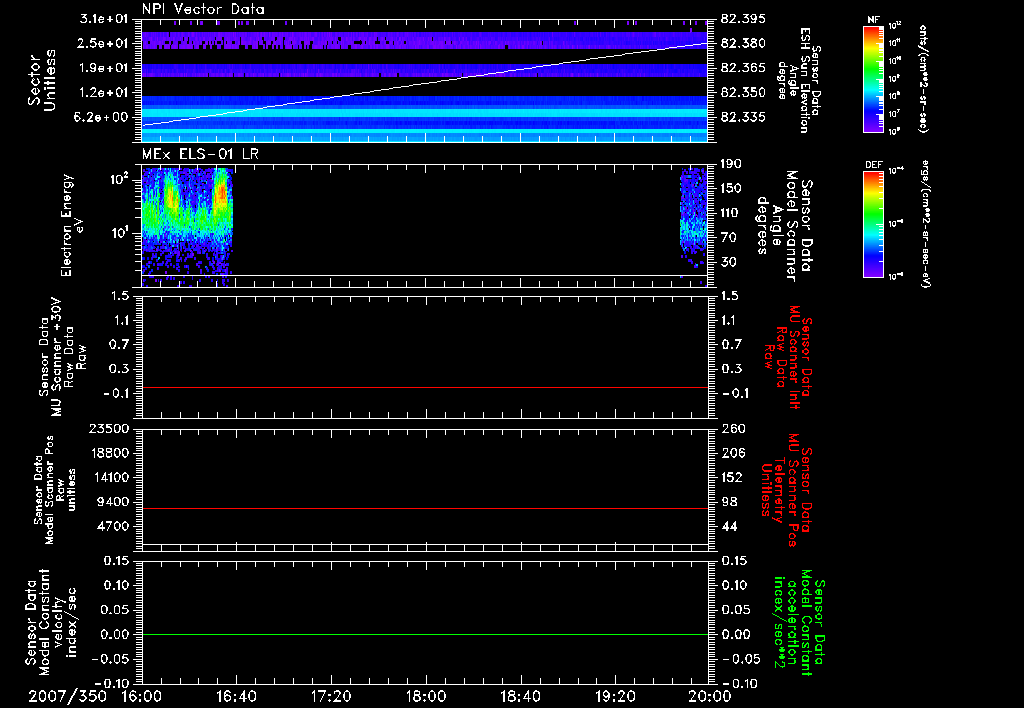This screenshot has height=708, width=1024.
Task: Click the green line in velocity panel
Action: pyautogui.click(x=424, y=635)
